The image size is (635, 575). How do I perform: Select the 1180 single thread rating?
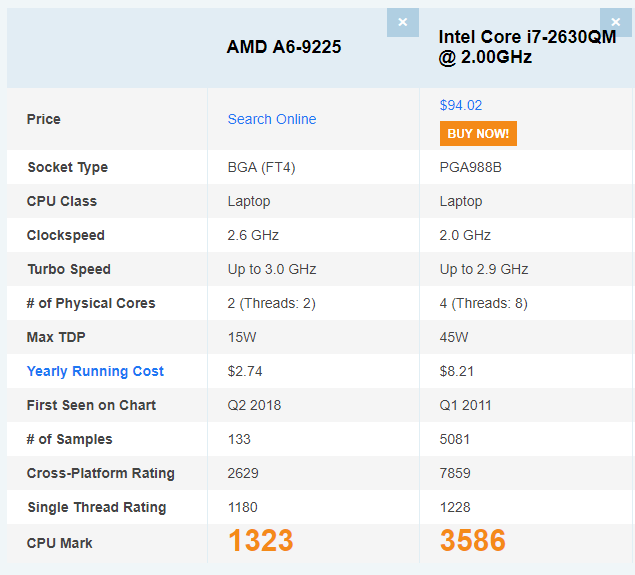click(x=243, y=507)
